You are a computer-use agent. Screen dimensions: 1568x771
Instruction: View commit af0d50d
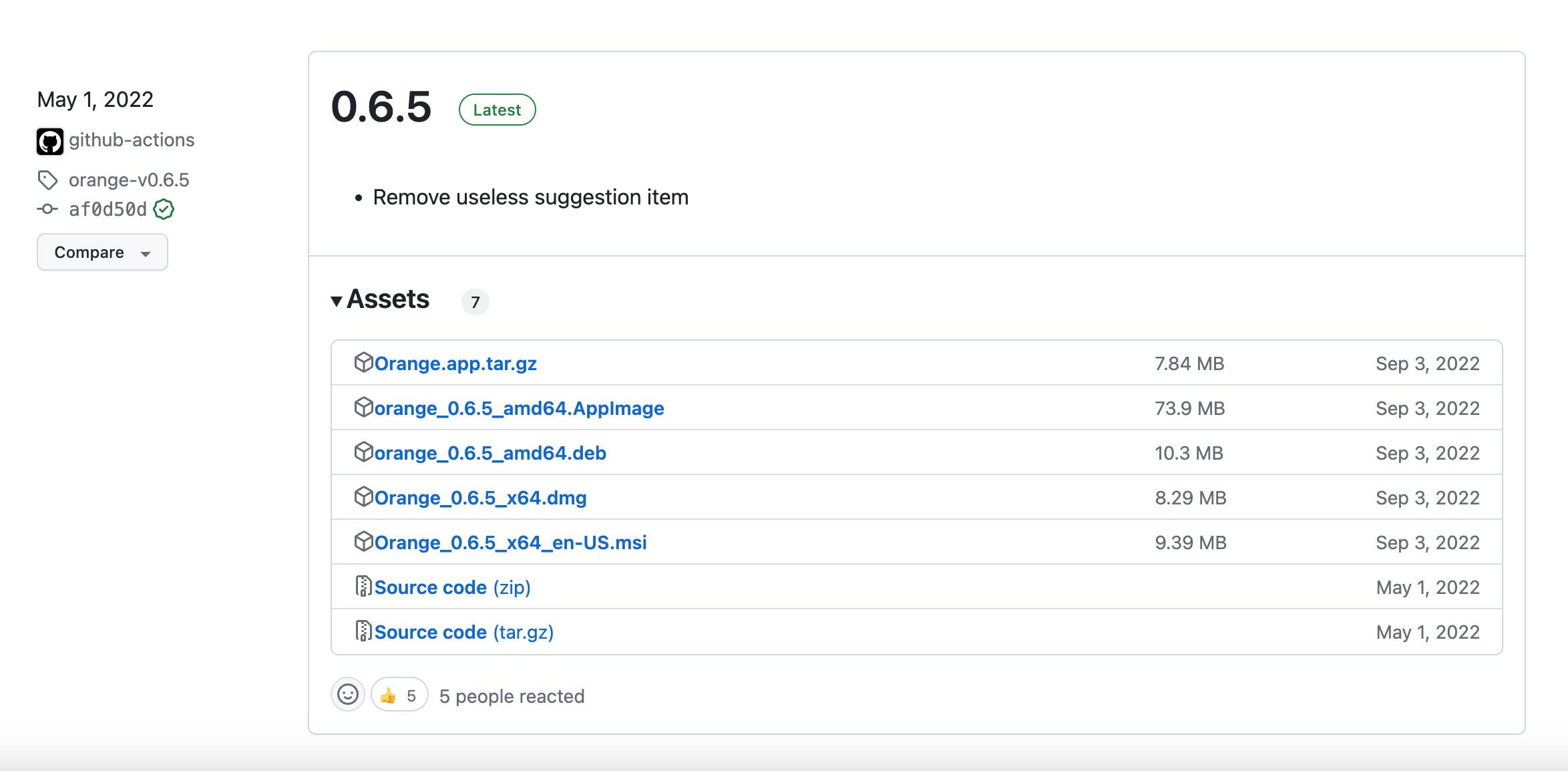click(x=108, y=209)
